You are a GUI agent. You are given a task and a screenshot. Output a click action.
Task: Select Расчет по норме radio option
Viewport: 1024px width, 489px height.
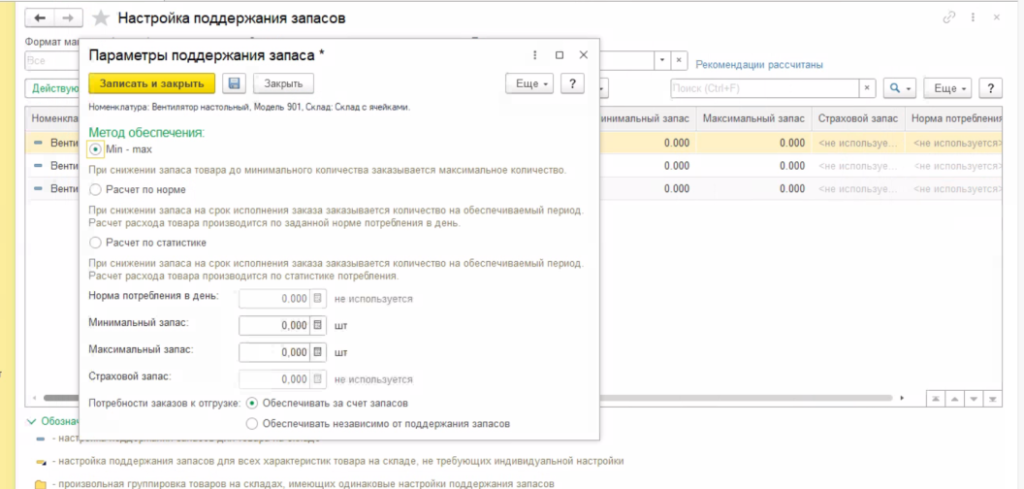pos(96,189)
